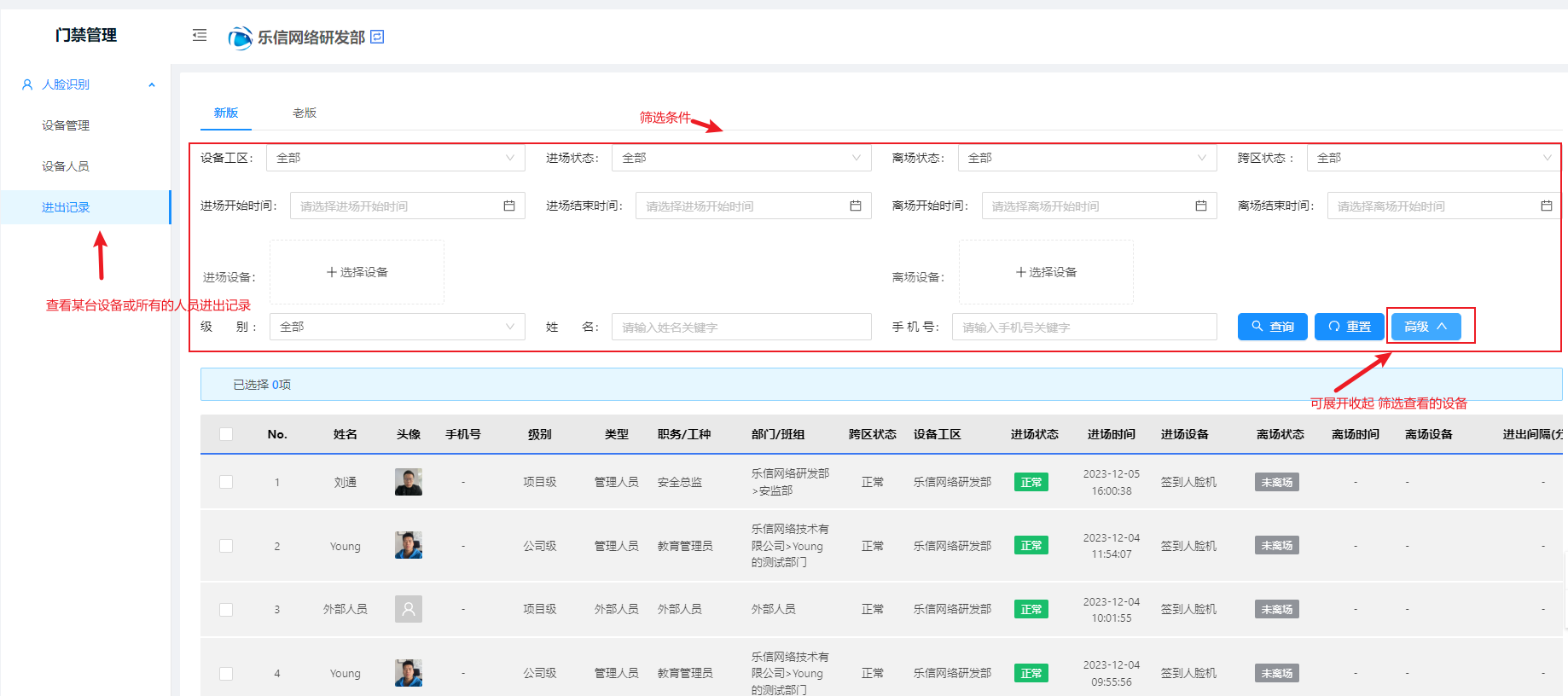Collapse filters with the 高级 button
Screen dimensions: 1568x696
click(x=1426, y=327)
